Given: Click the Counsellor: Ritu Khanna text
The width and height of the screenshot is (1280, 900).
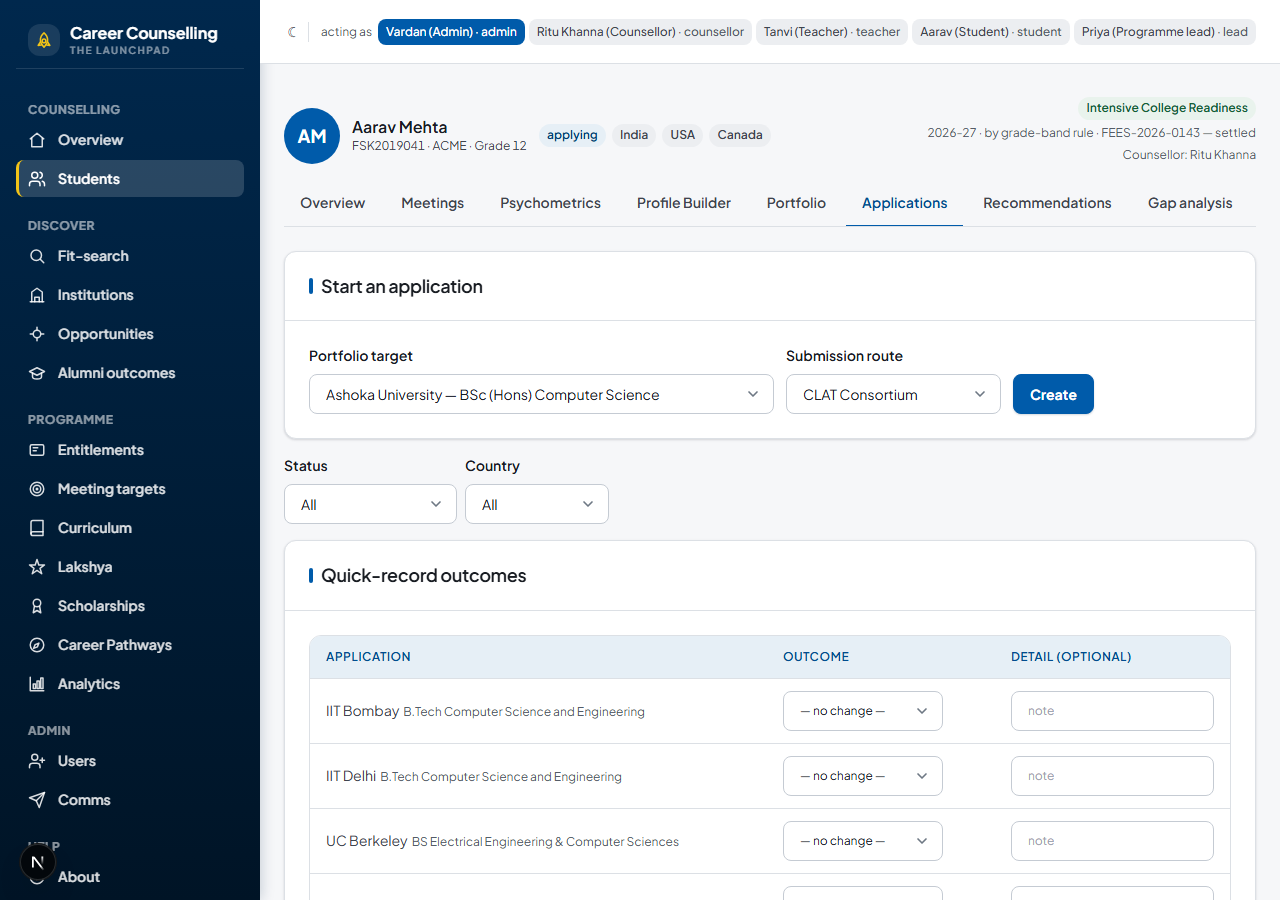Looking at the screenshot, I should point(1189,155).
